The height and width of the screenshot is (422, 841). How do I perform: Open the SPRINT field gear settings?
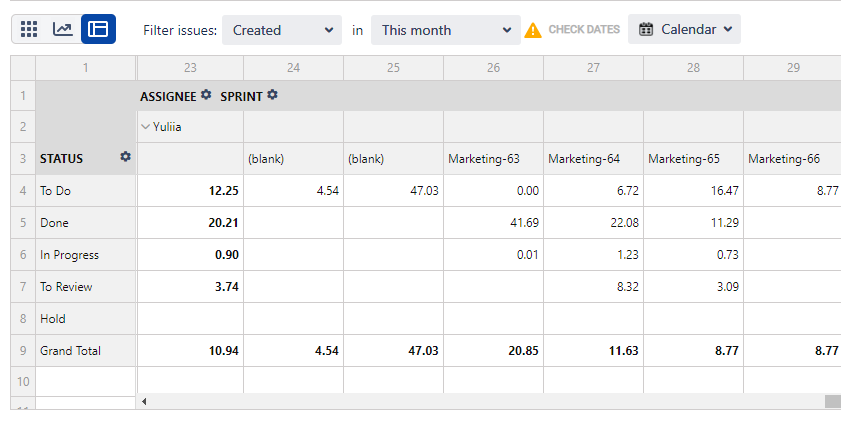(272, 95)
